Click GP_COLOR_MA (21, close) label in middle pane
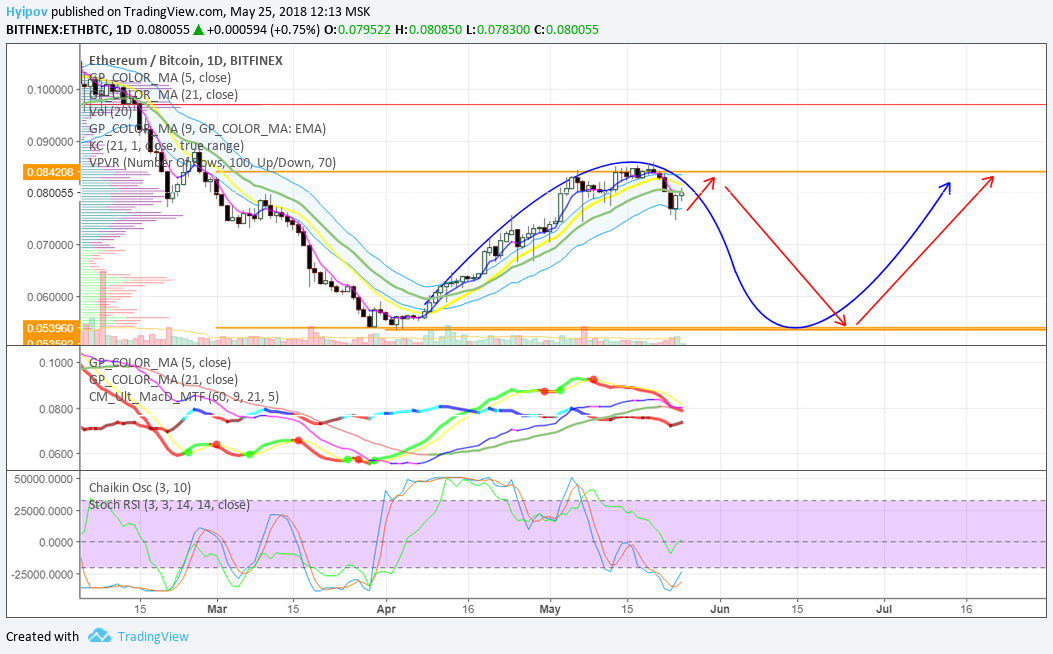This screenshot has width=1053, height=654. 163,379
